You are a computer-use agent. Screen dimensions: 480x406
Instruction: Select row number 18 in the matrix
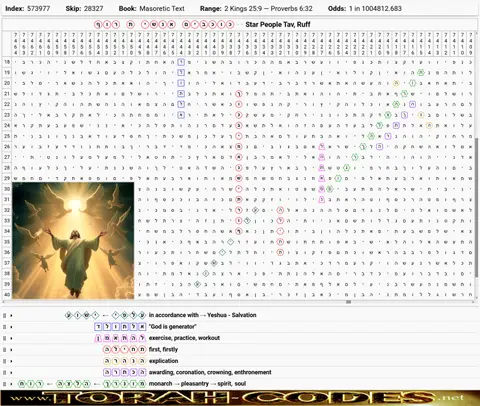(7, 62)
